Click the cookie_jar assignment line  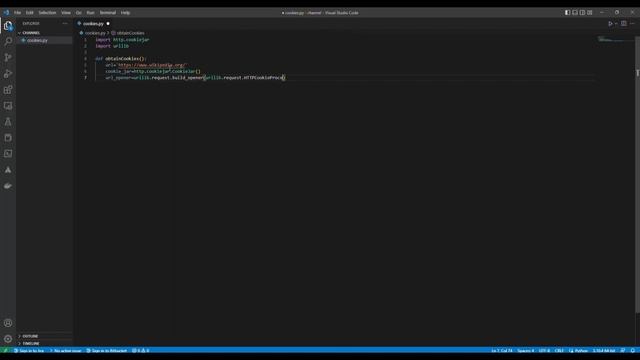click(153, 71)
